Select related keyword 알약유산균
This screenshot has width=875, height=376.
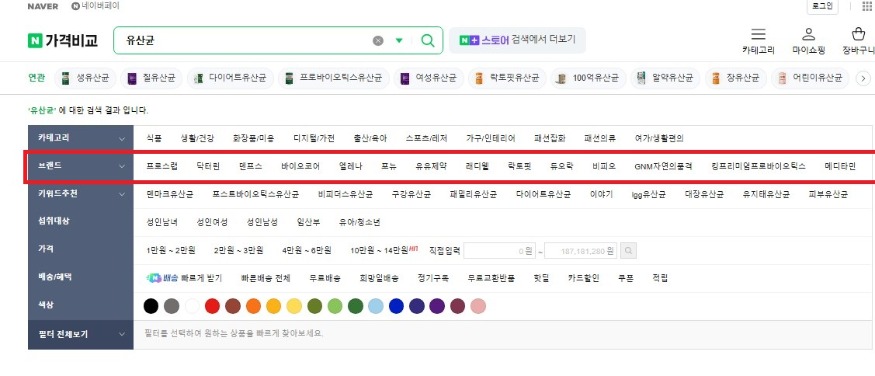(x=665, y=79)
